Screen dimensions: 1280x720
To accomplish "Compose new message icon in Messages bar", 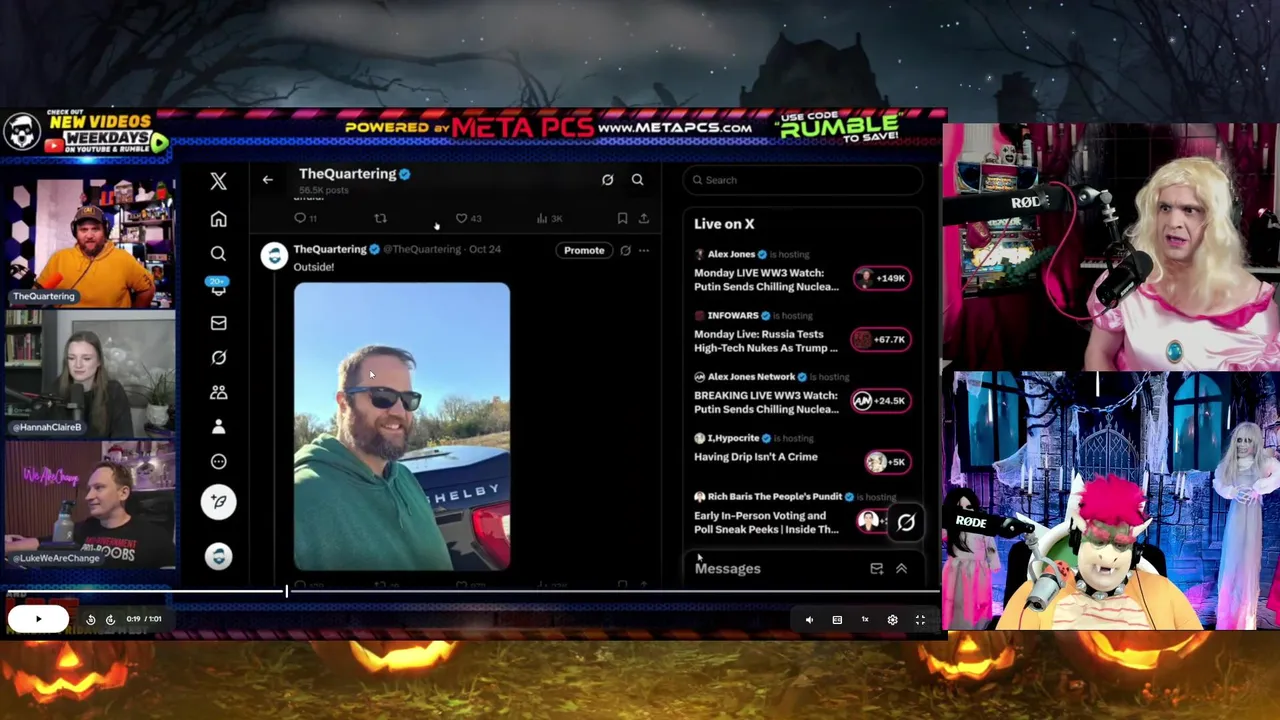I will point(876,569).
